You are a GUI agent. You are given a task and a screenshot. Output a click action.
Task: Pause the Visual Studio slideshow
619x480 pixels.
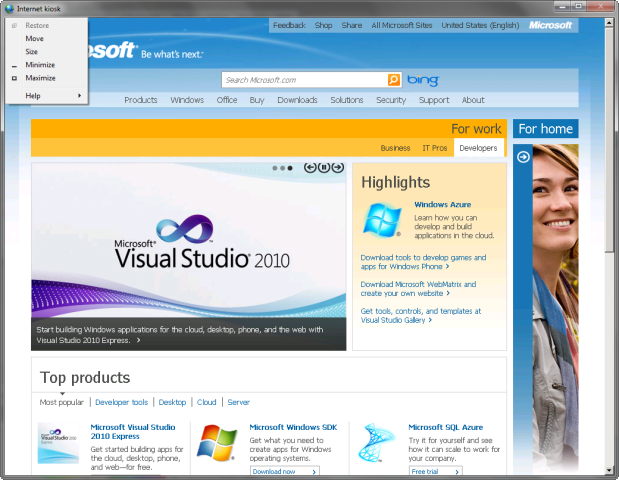coord(324,168)
